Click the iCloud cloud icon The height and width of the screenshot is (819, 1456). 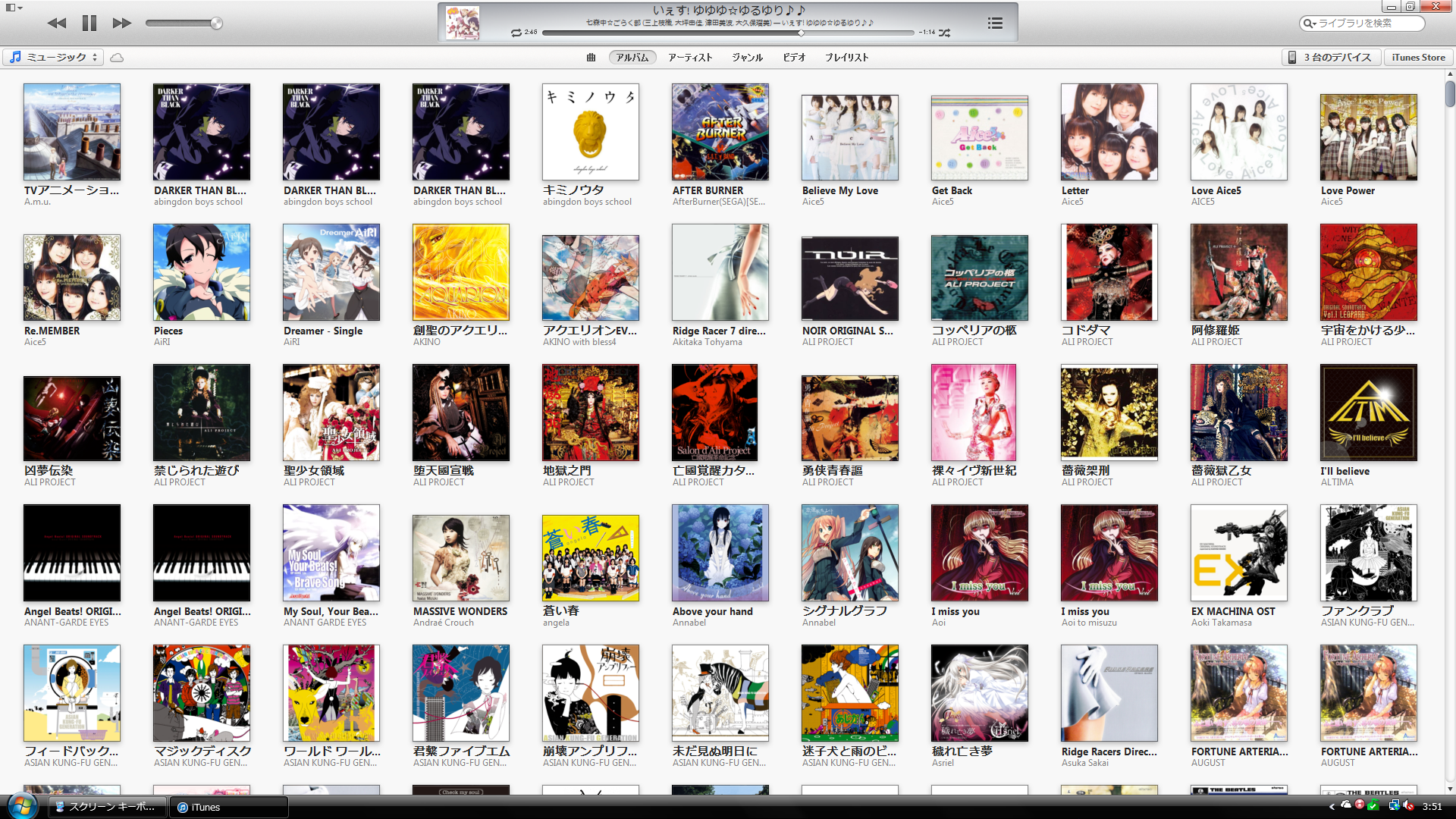click(x=117, y=58)
